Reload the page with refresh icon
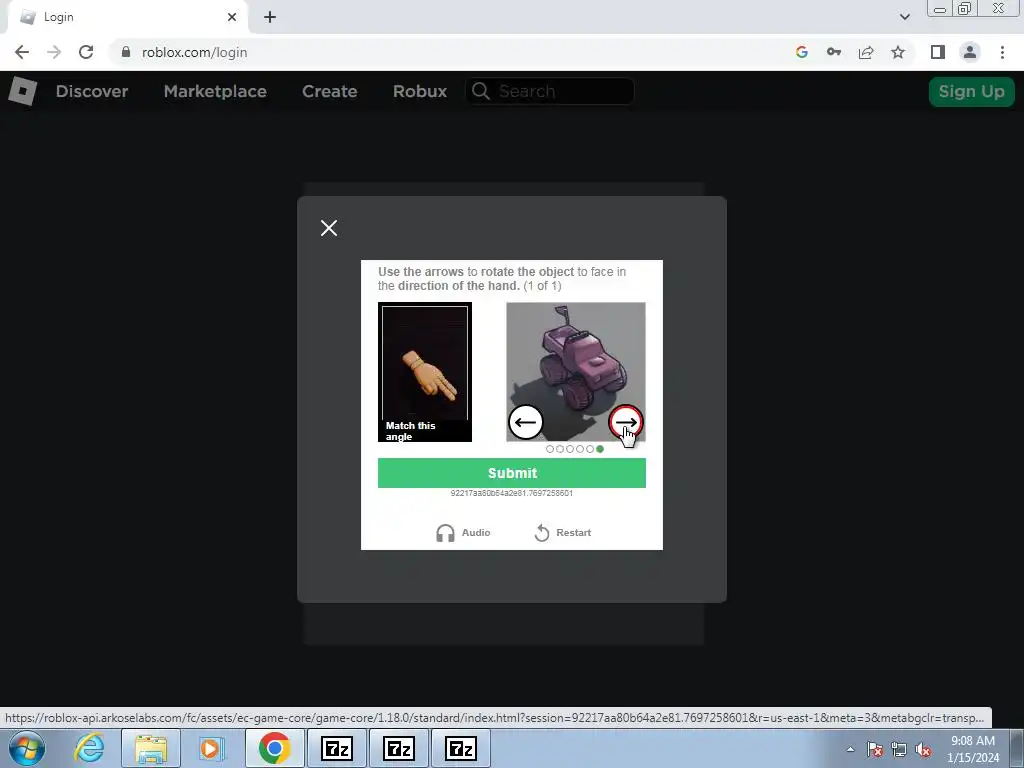Image resolution: width=1024 pixels, height=768 pixels. pyautogui.click(x=86, y=52)
